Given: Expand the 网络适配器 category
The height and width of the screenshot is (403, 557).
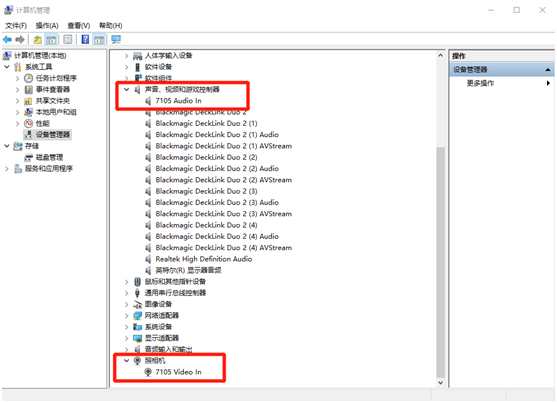Looking at the screenshot, I should click(126, 315).
